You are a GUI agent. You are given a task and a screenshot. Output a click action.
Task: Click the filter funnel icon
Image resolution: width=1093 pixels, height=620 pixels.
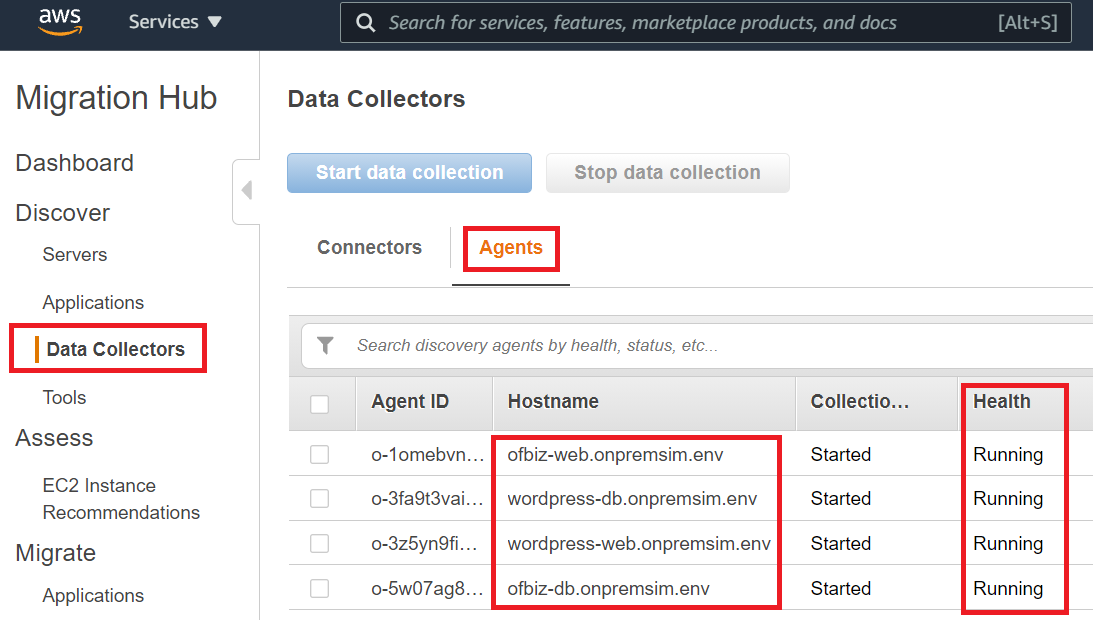[326, 345]
